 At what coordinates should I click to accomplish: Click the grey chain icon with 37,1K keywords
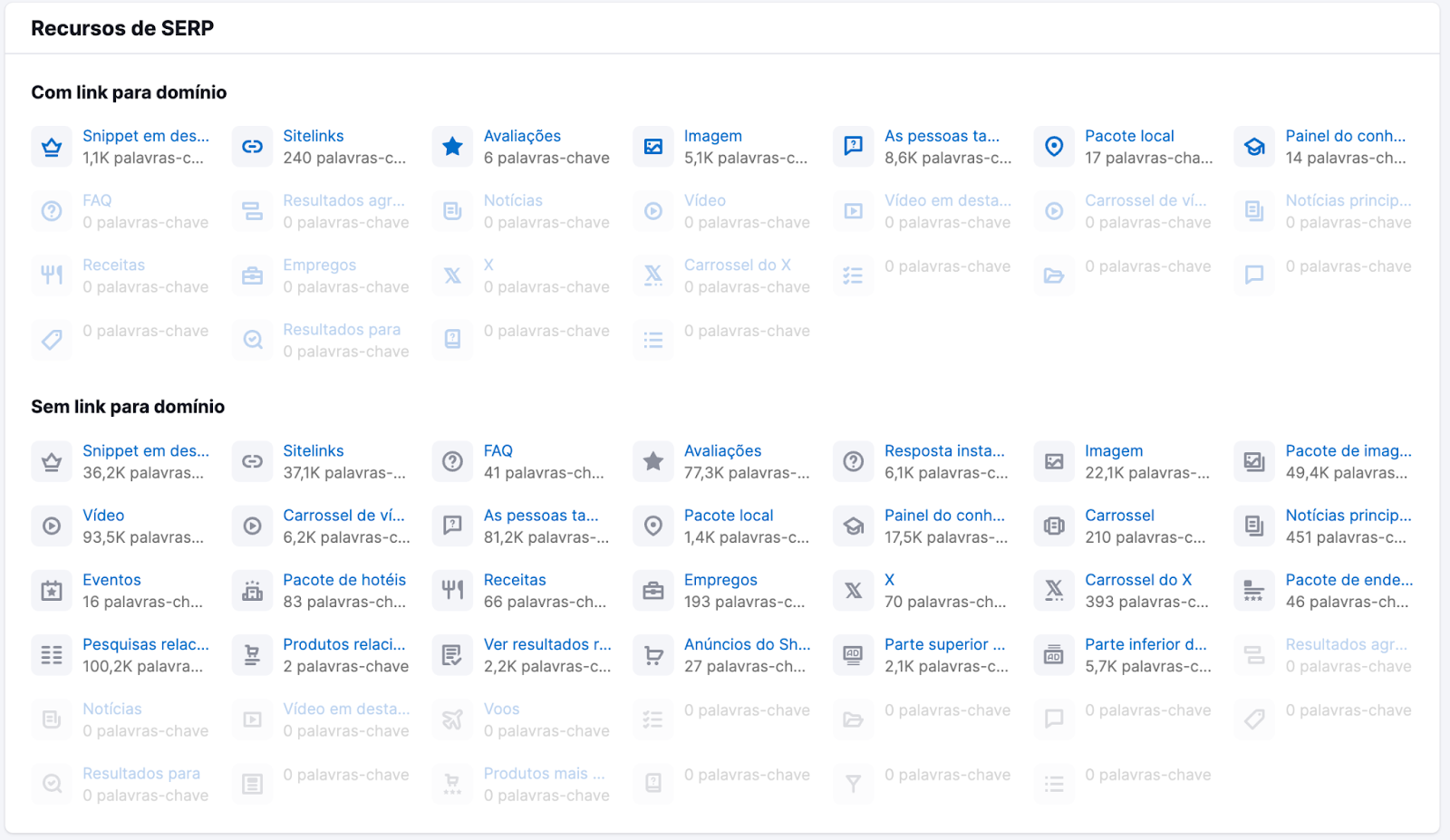click(252, 462)
